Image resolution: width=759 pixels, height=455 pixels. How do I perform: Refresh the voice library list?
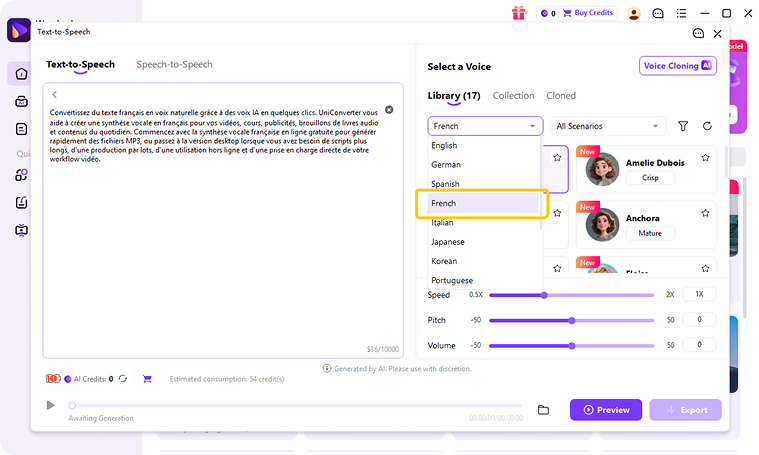point(707,126)
